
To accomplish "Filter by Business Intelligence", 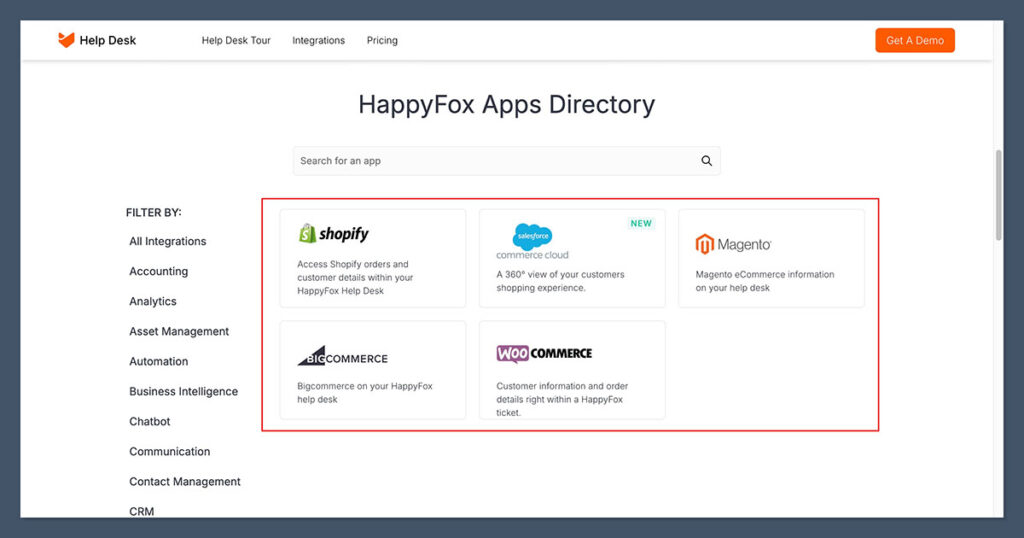I will tap(184, 392).
